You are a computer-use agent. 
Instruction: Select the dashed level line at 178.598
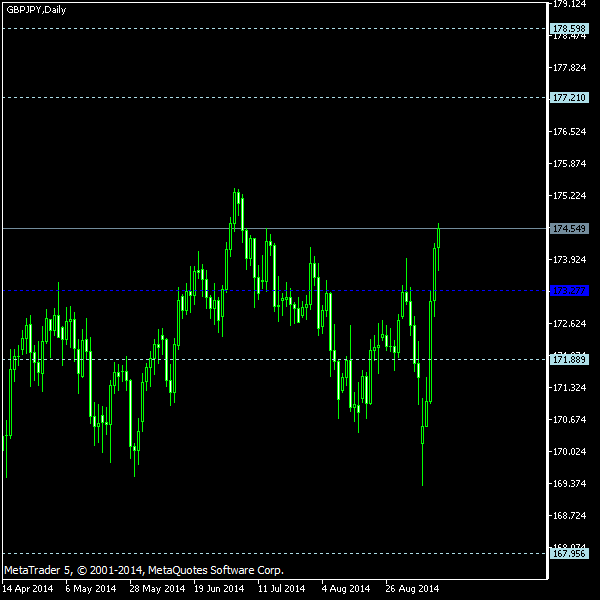click(x=274, y=29)
